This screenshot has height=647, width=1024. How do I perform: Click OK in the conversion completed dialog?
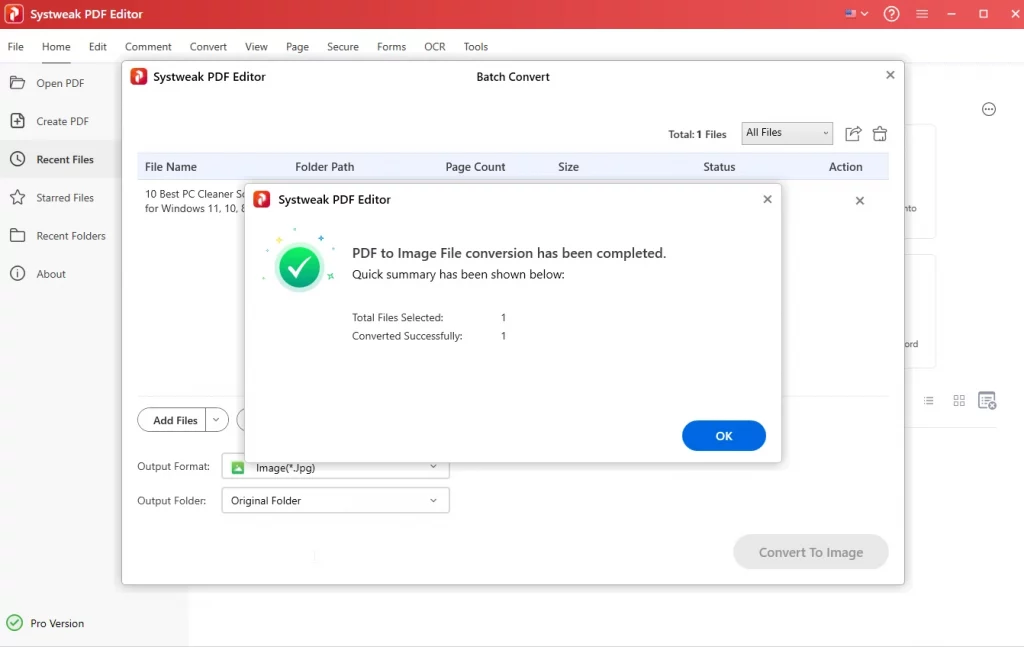pos(724,435)
